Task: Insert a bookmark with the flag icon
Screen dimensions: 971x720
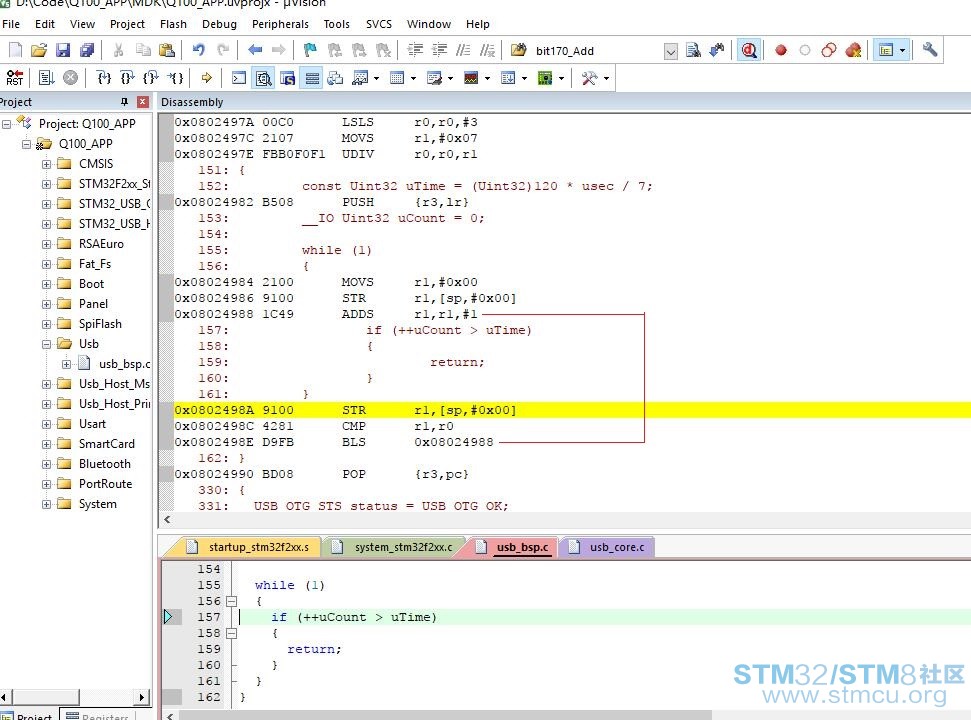Action: tap(310, 50)
